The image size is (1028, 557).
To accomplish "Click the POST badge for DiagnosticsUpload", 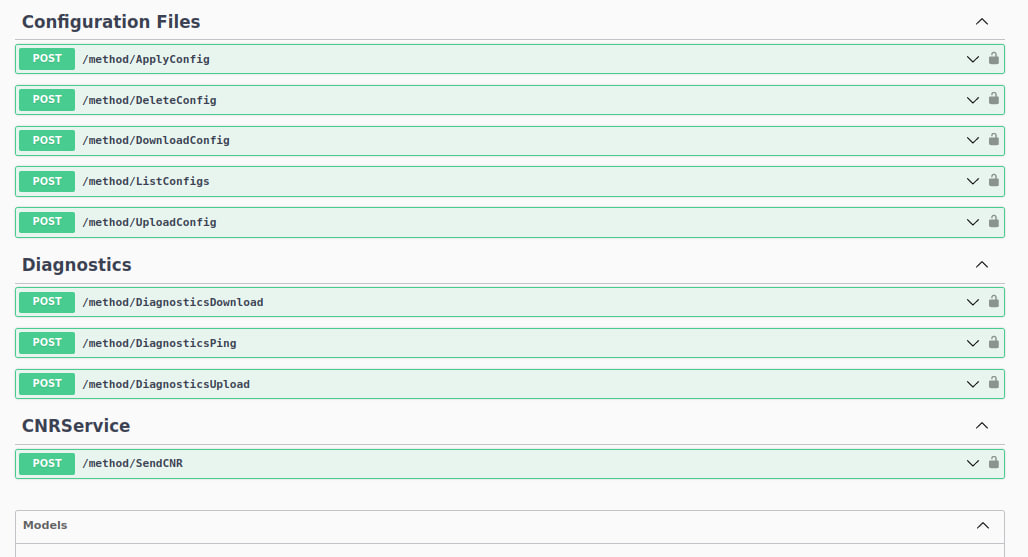I will pyautogui.click(x=47, y=384).
